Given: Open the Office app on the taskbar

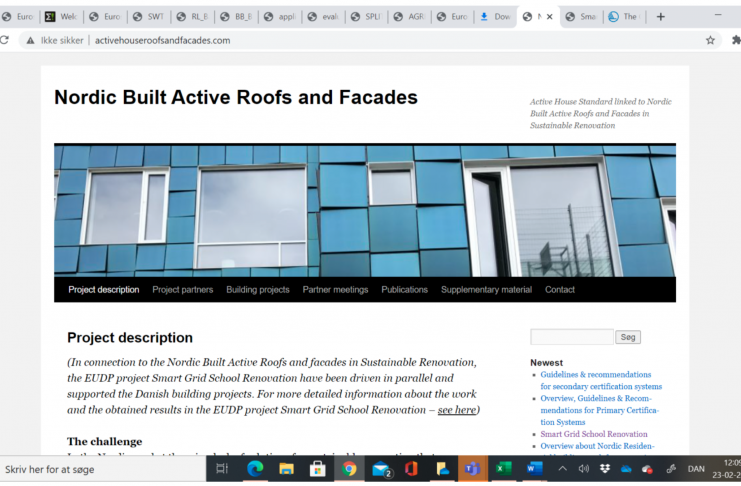Looking at the screenshot, I should coord(411,469).
